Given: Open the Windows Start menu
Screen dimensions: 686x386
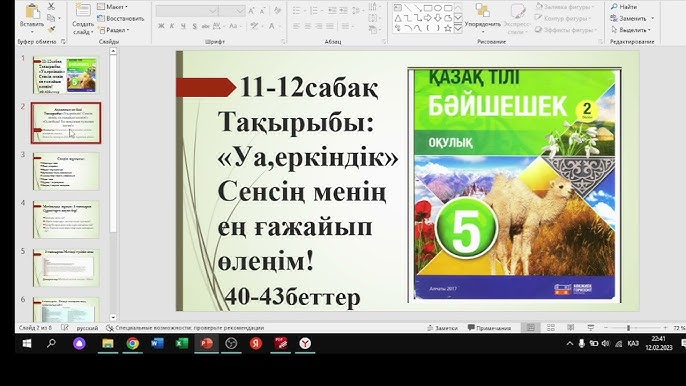Looking at the screenshot, I should pyautogui.click(x=27, y=344).
